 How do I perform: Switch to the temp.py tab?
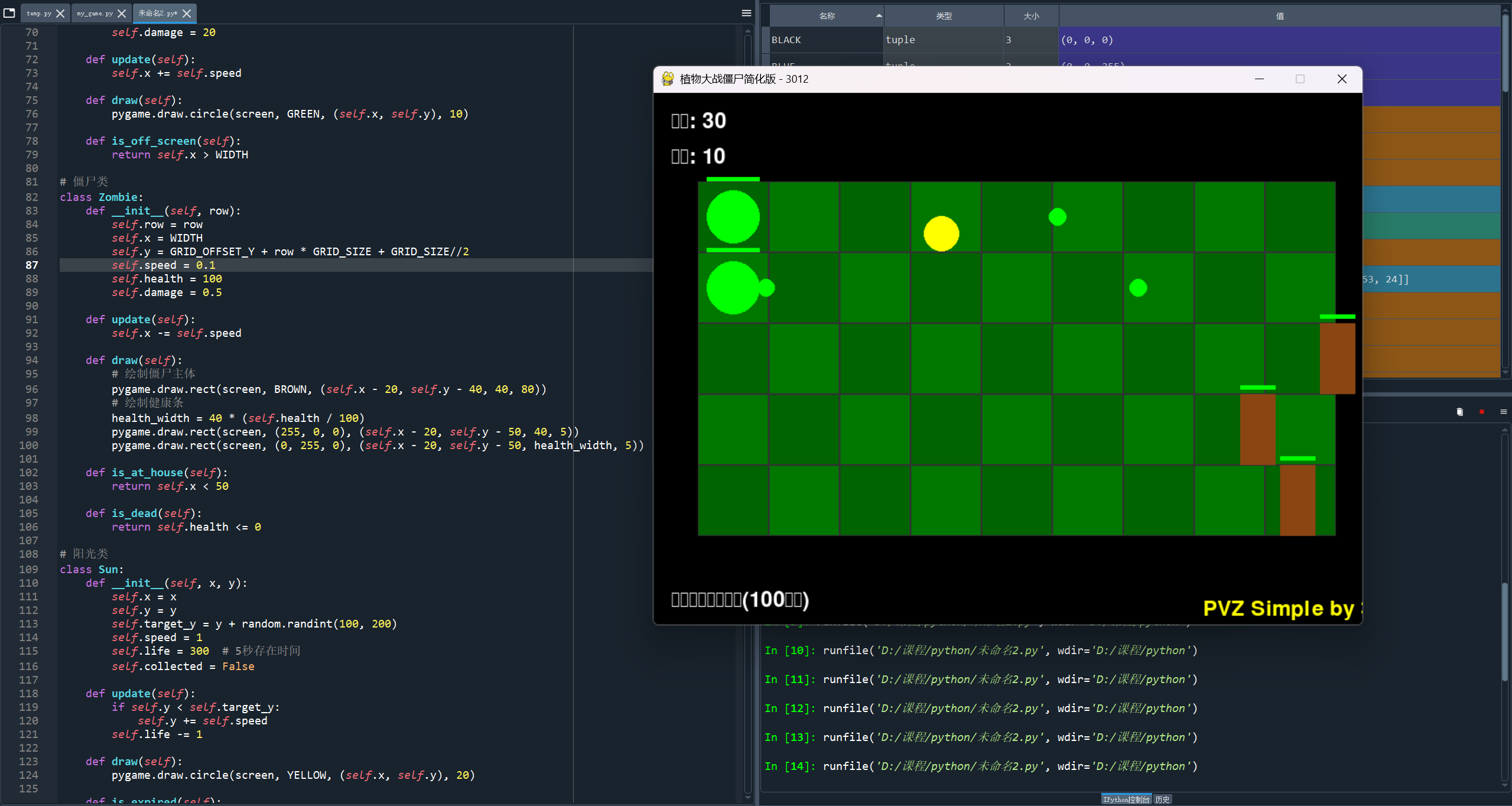pyautogui.click(x=38, y=14)
